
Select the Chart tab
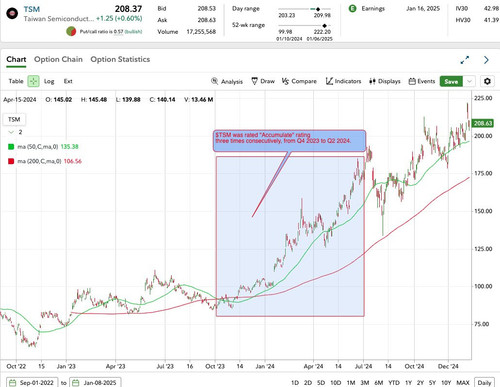coord(16,60)
